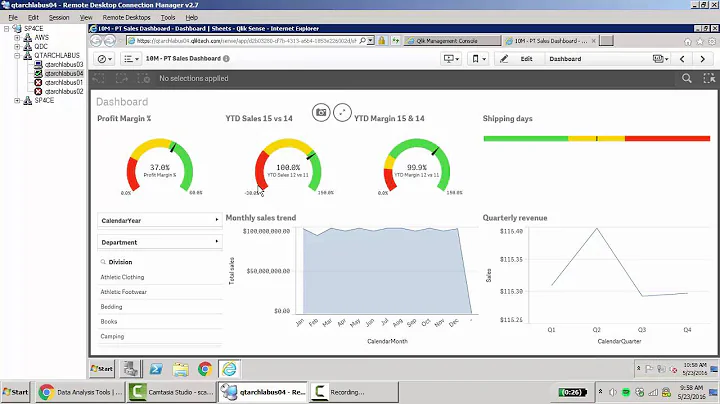The image size is (720, 404).
Task: Click remote desktop Start button
Action: 101,369
